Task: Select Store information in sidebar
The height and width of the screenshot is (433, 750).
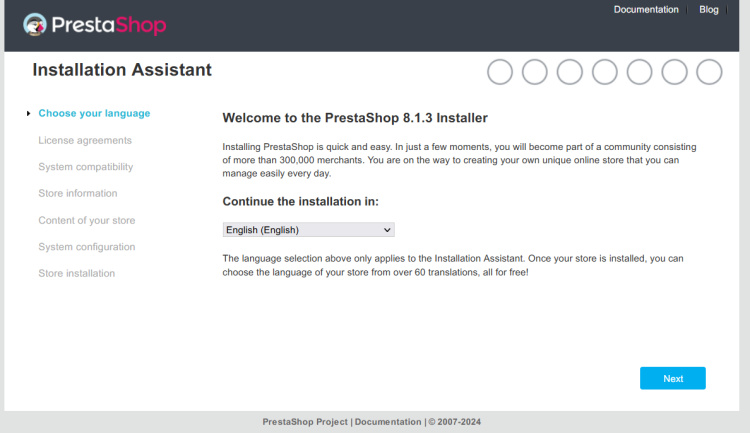Action: pyautogui.click(x=78, y=193)
